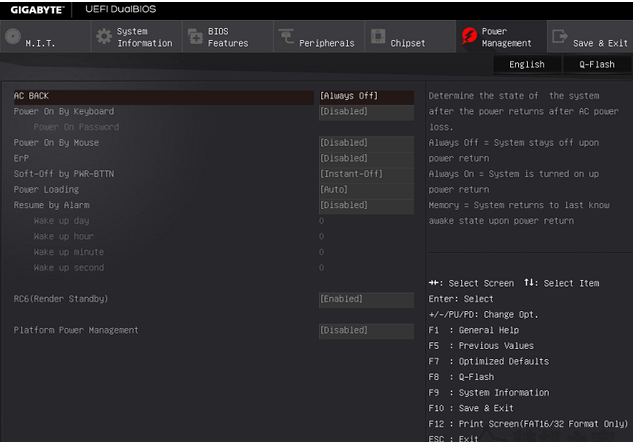Select the Power Management tab label

pos(506,37)
